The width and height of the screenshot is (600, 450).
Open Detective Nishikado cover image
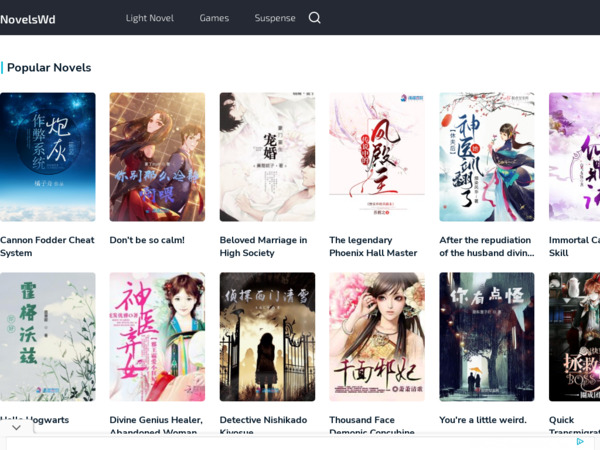[x=267, y=337]
